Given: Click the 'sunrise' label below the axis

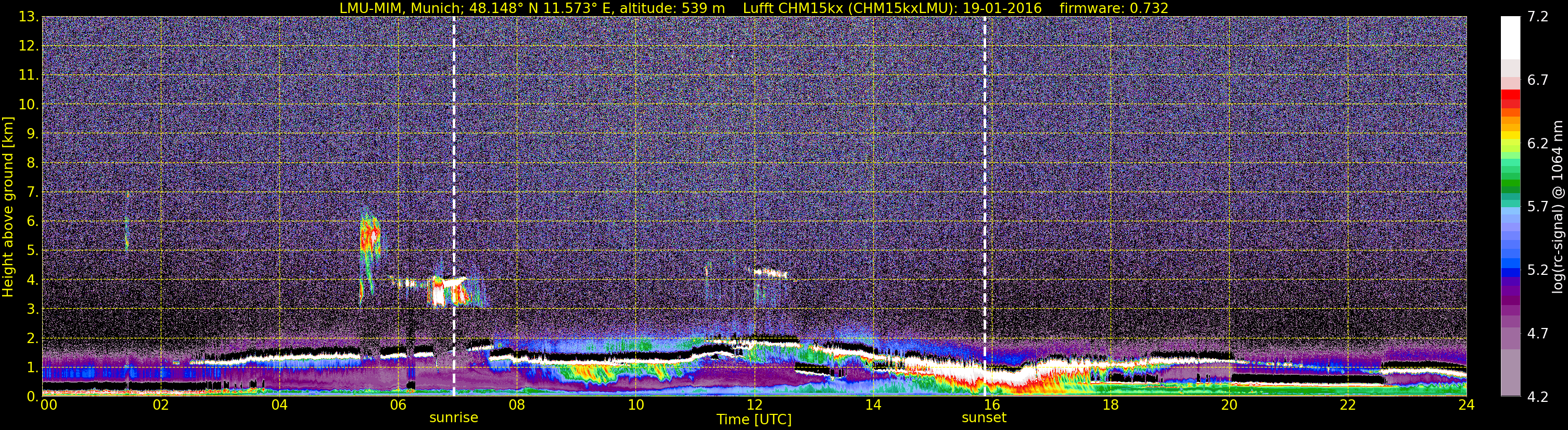Looking at the screenshot, I should coord(454,418).
